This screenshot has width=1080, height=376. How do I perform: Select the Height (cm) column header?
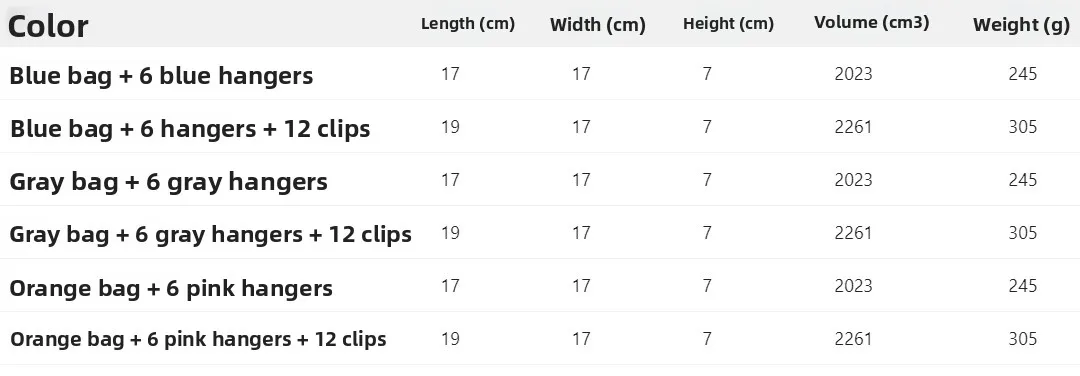(728, 24)
